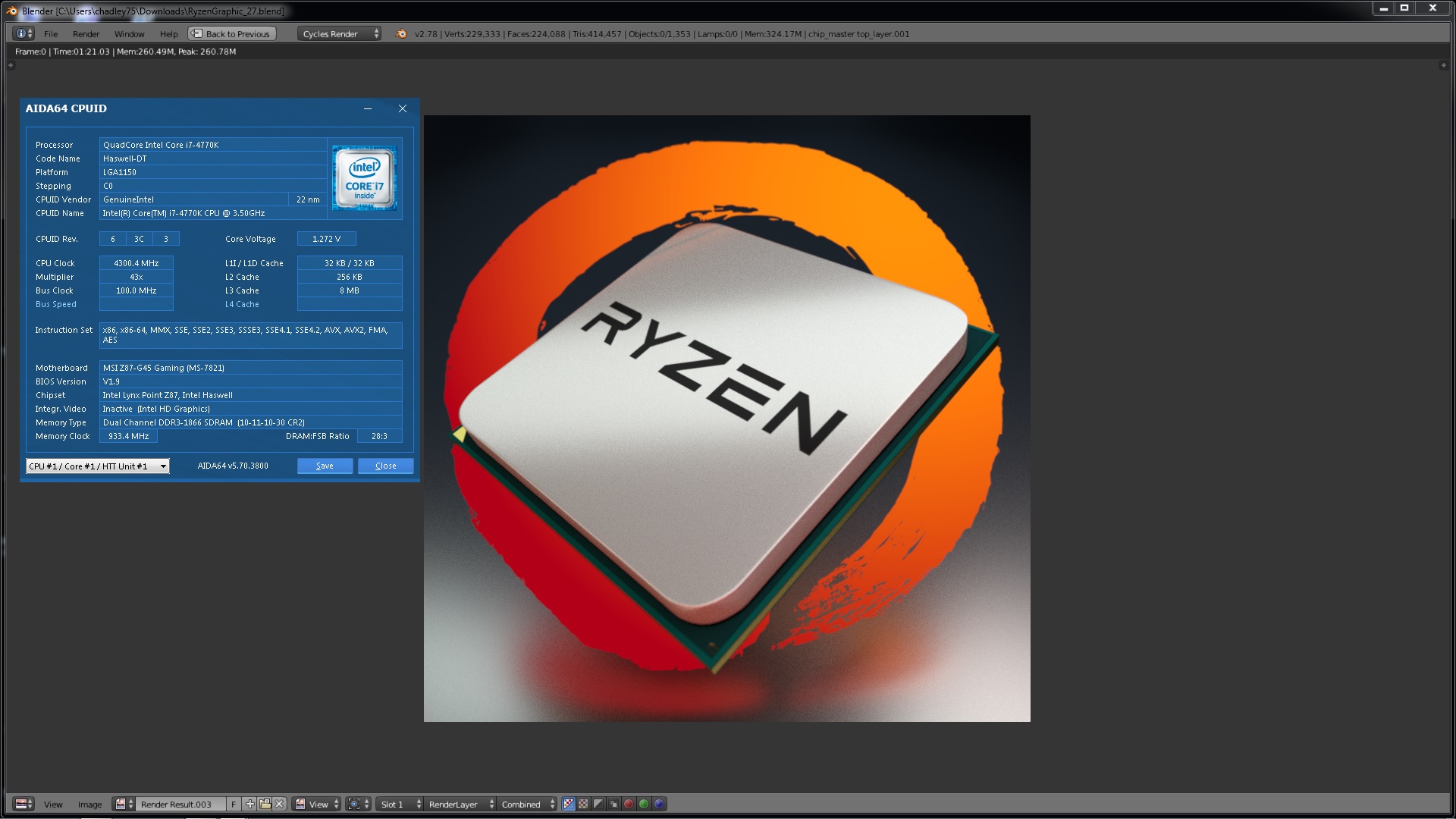Click the 22 nm process value
The height and width of the screenshot is (819, 1456).
pyautogui.click(x=308, y=199)
